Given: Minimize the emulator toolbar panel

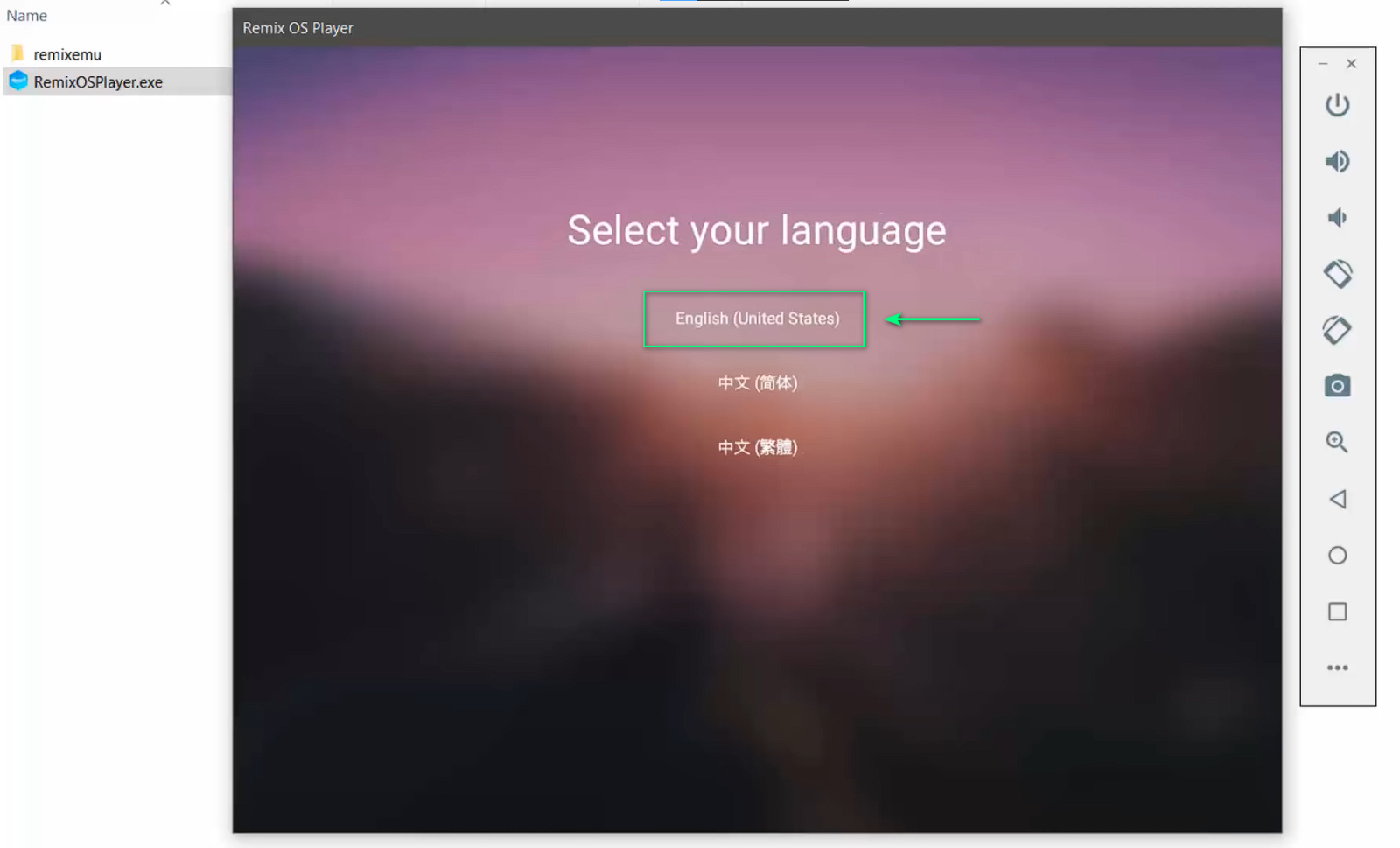Looking at the screenshot, I should [1321, 63].
